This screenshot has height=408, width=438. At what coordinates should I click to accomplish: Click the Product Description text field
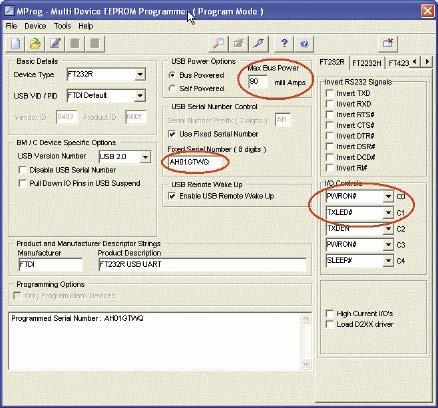point(202,265)
